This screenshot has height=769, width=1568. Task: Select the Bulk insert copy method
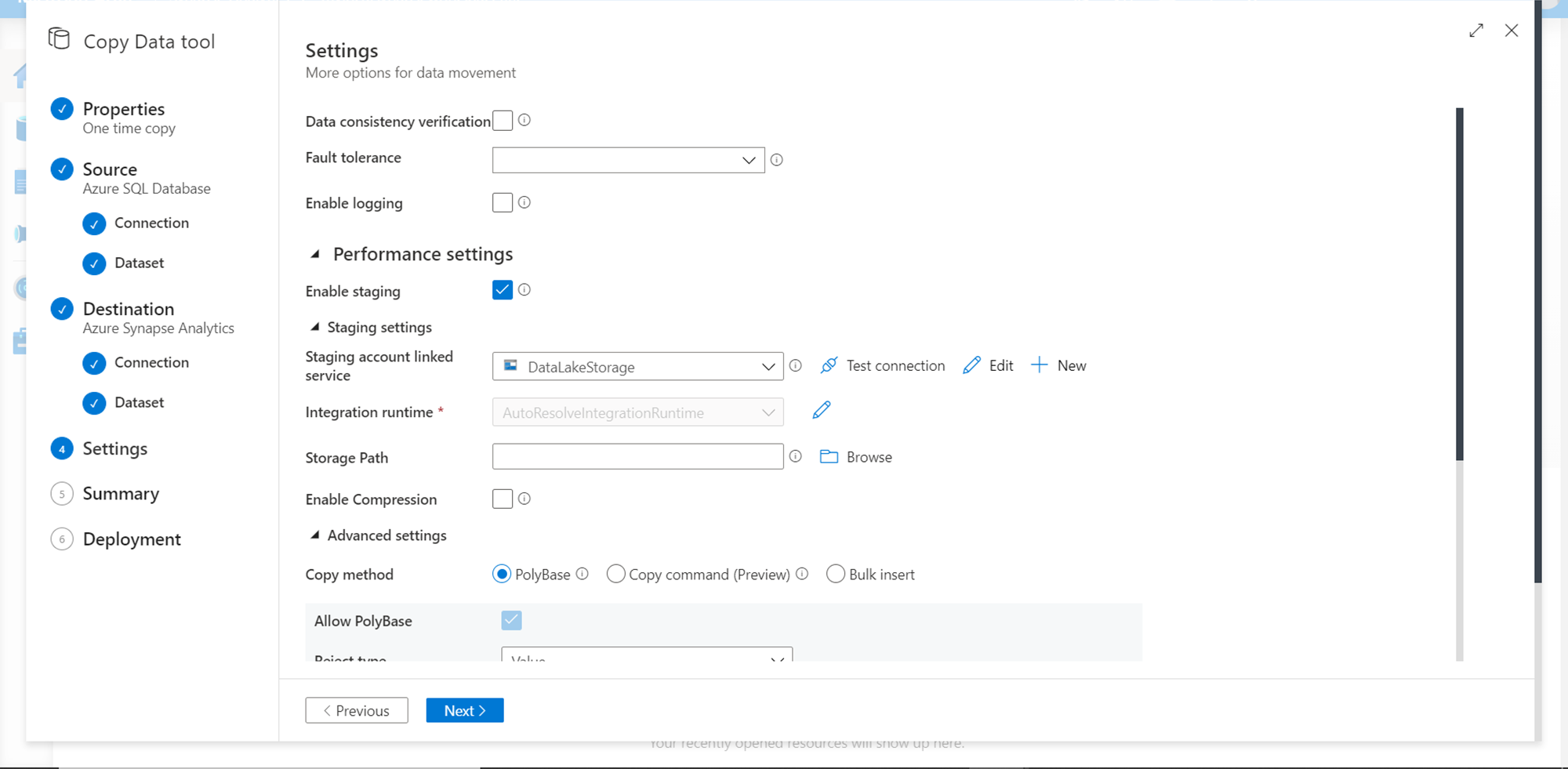coord(836,575)
